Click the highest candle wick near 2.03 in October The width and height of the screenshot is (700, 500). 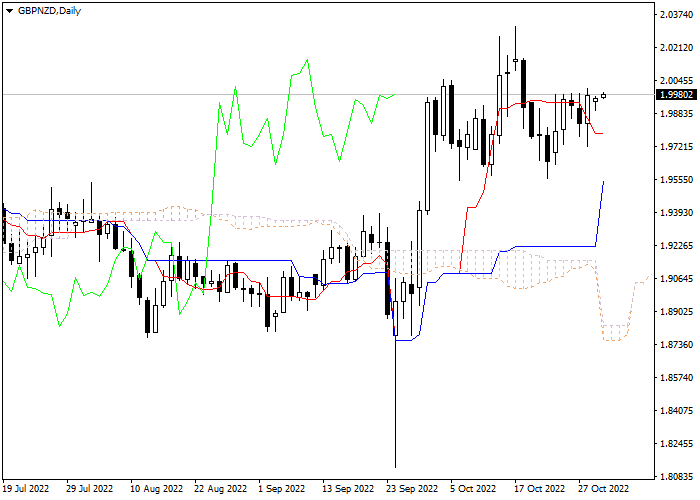click(516, 42)
